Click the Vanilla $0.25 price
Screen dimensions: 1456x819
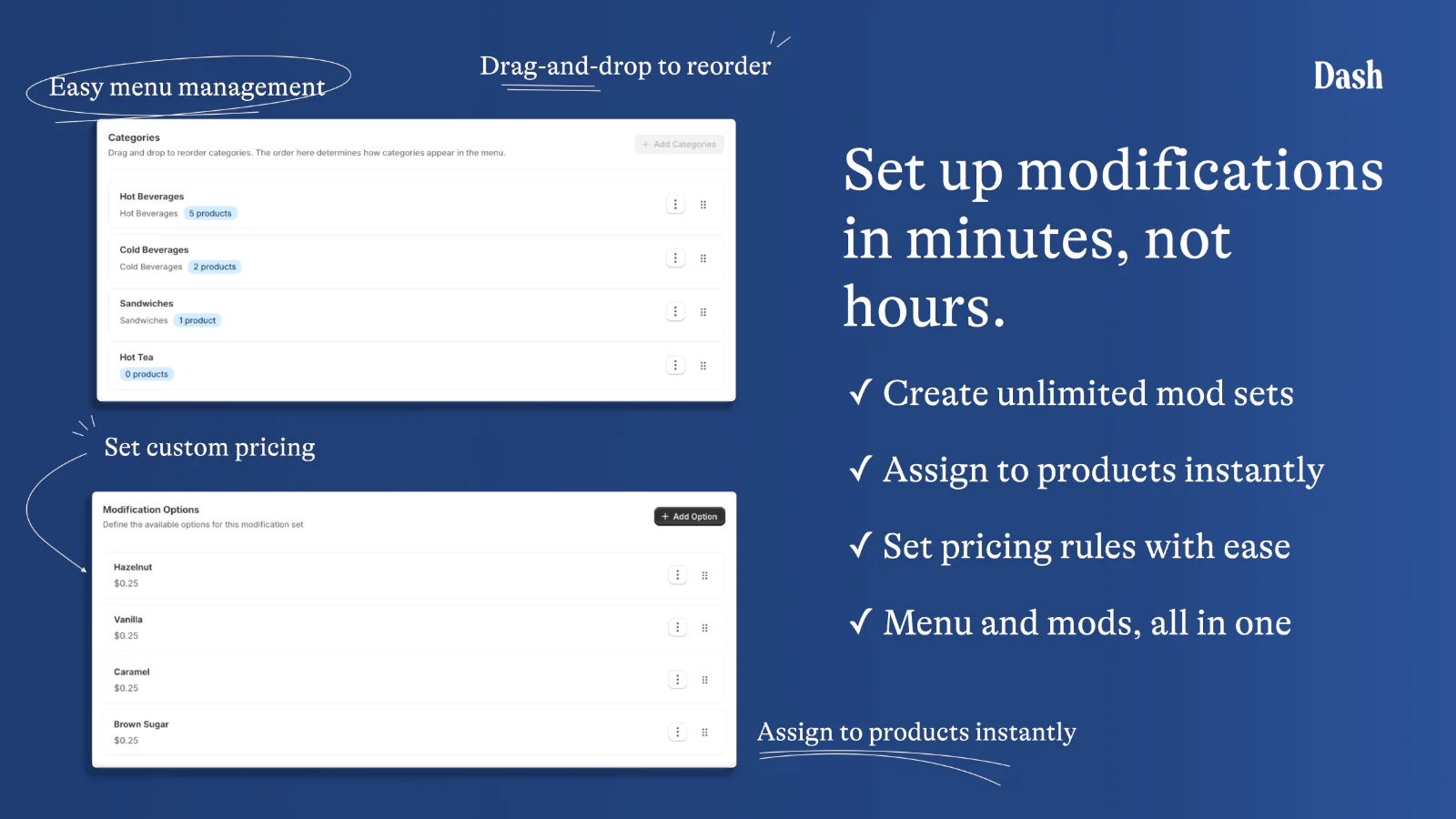[x=126, y=636]
